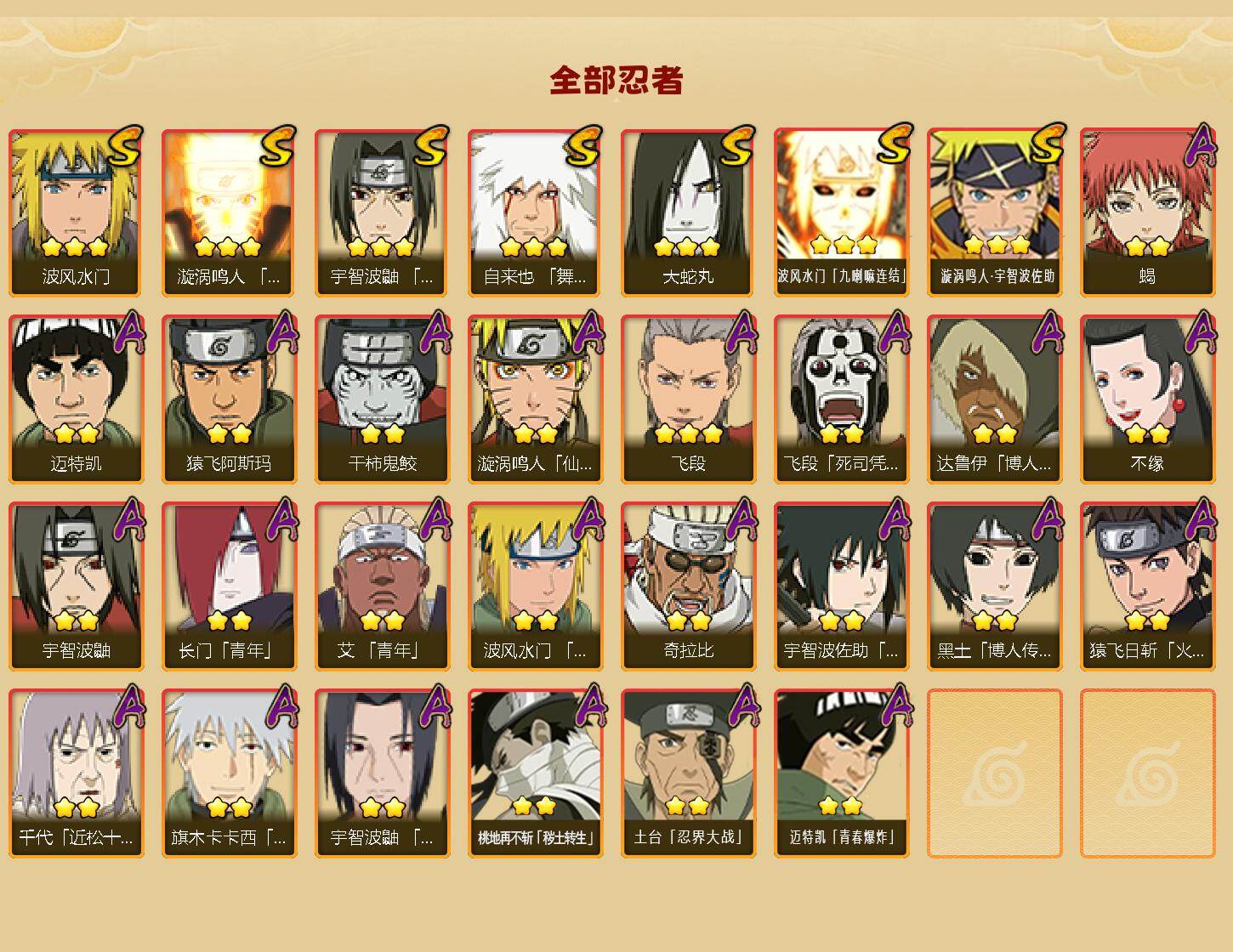Viewport: 1233px width, 952px height.
Task: Select the 猿飞阿斯玛 ninja card
Action: (x=230, y=399)
